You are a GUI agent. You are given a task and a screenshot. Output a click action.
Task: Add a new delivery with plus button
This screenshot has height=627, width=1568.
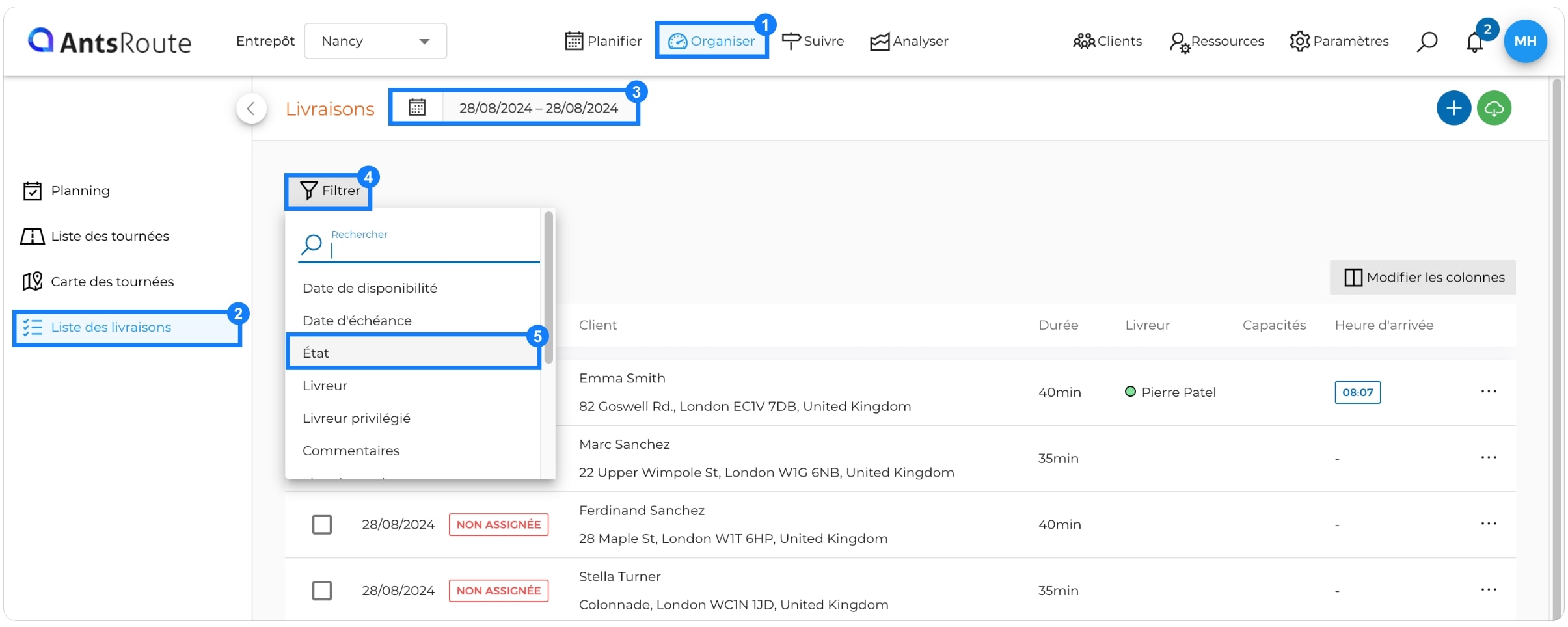coord(1453,108)
